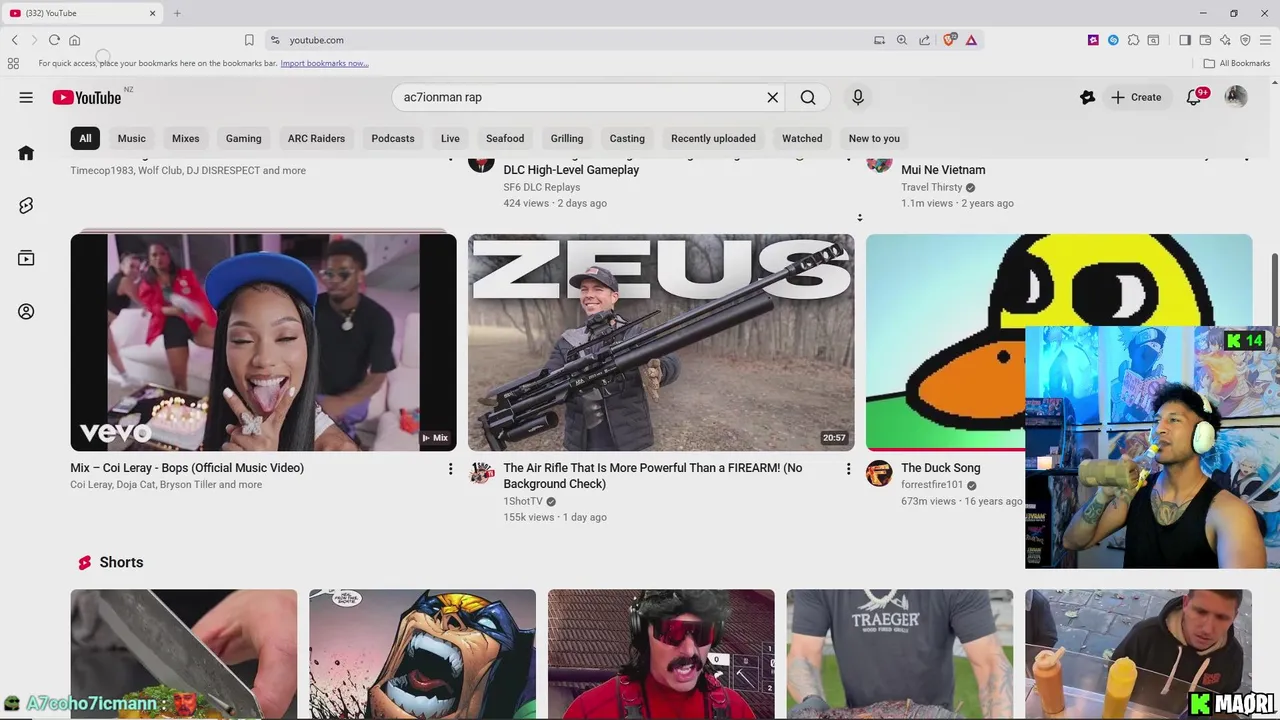Open the browser main menu hamburger
Image resolution: width=1280 pixels, height=720 pixels.
click(1265, 40)
